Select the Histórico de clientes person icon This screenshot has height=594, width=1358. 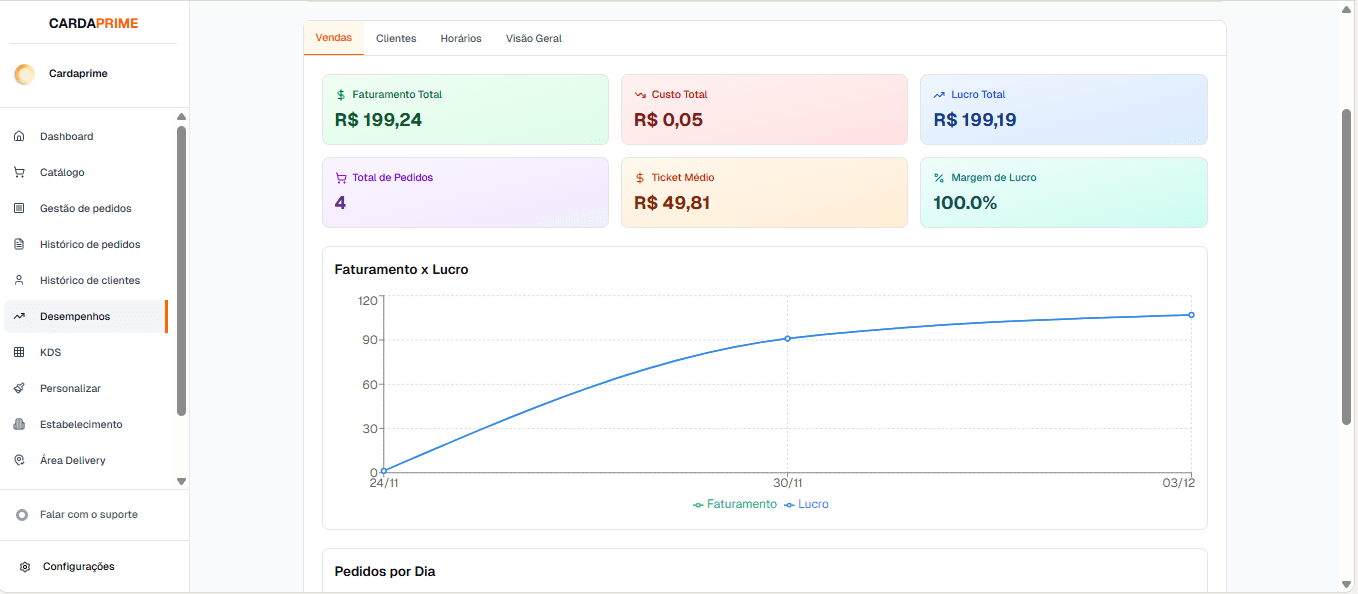pyautogui.click(x=19, y=280)
